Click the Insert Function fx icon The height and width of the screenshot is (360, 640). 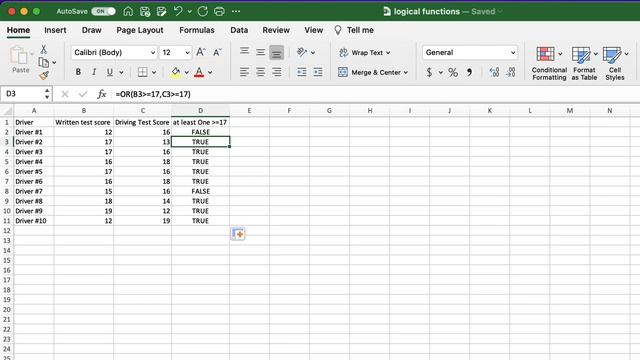pyautogui.click(x=102, y=94)
